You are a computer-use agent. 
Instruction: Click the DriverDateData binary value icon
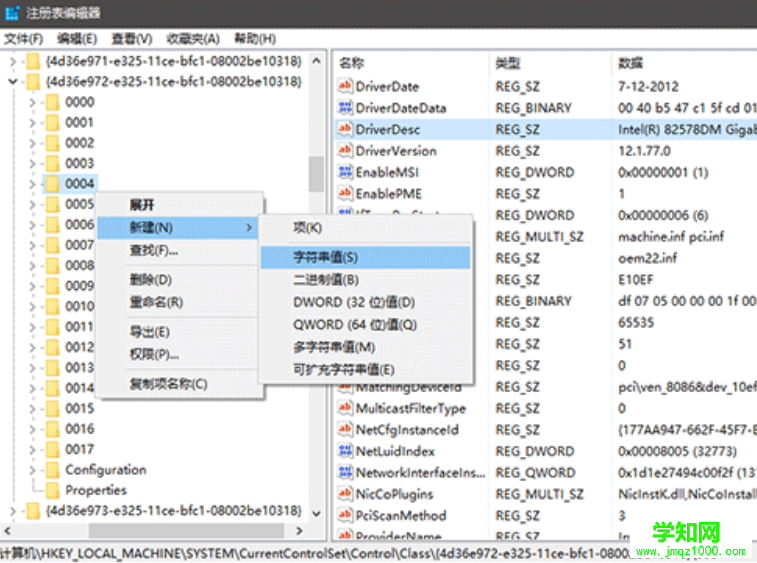pos(345,108)
